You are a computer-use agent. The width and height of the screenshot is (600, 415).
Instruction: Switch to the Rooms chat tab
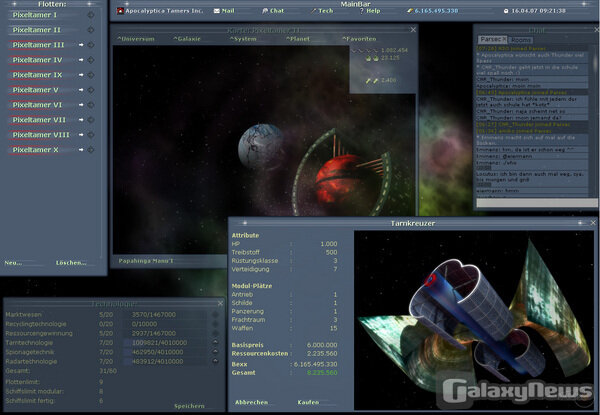click(521, 40)
